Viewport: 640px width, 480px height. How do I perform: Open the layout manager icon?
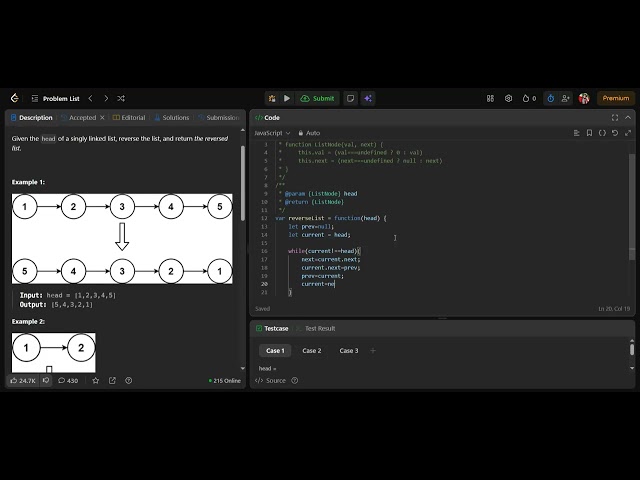(x=490, y=98)
